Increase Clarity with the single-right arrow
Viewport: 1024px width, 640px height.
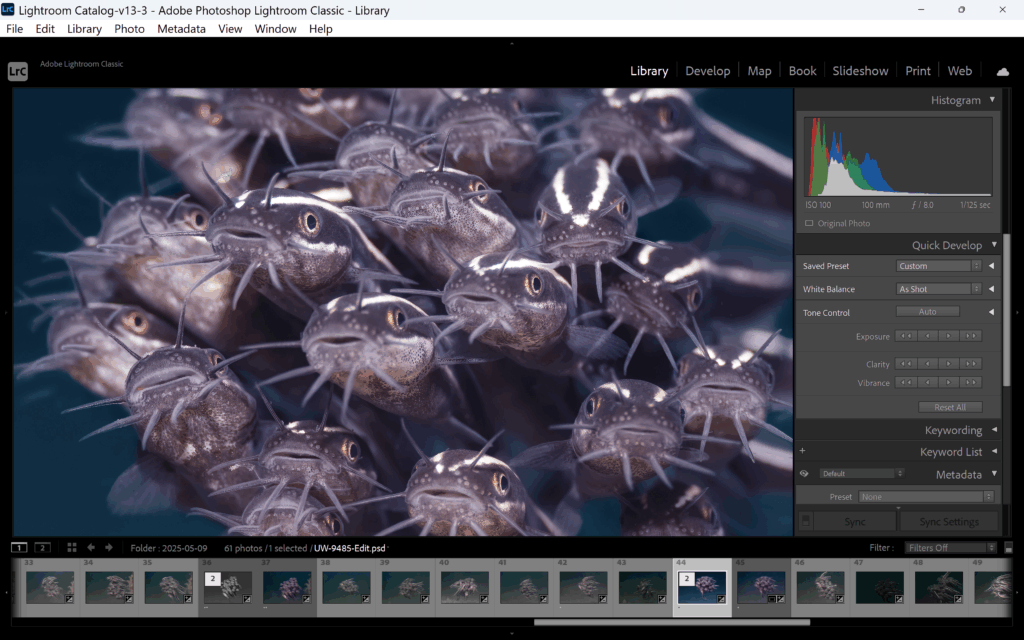coord(949,364)
